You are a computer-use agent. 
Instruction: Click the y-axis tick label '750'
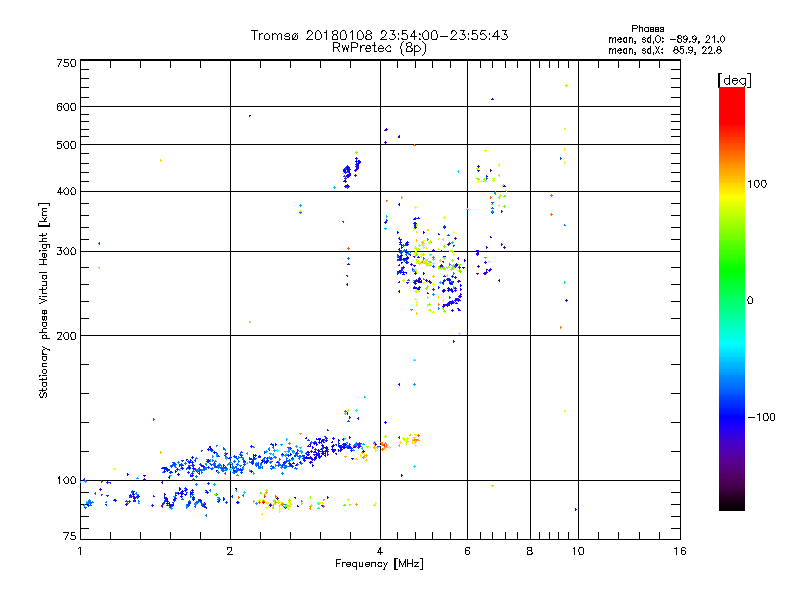click(66, 63)
